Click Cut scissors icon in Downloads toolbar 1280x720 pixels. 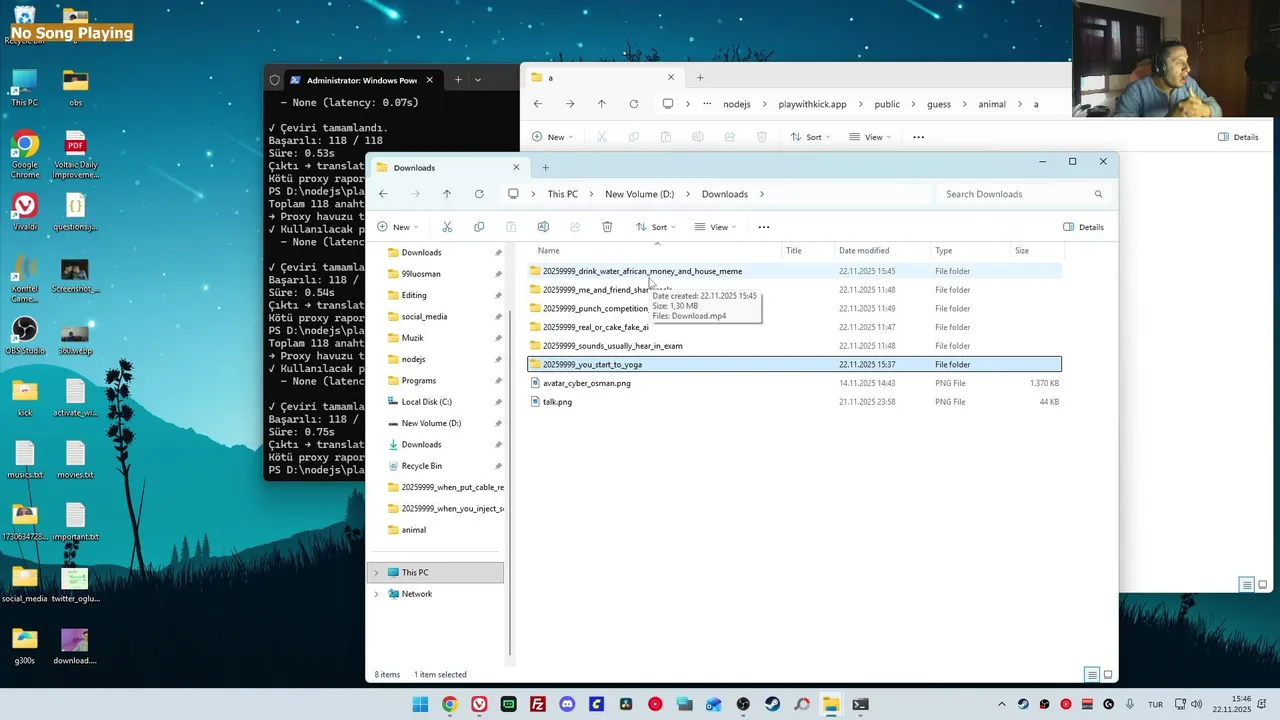(447, 227)
